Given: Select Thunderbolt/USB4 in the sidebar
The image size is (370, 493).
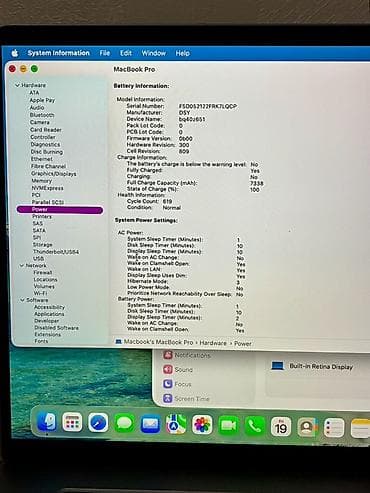Looking at the screenshot, I should [56, 252].
